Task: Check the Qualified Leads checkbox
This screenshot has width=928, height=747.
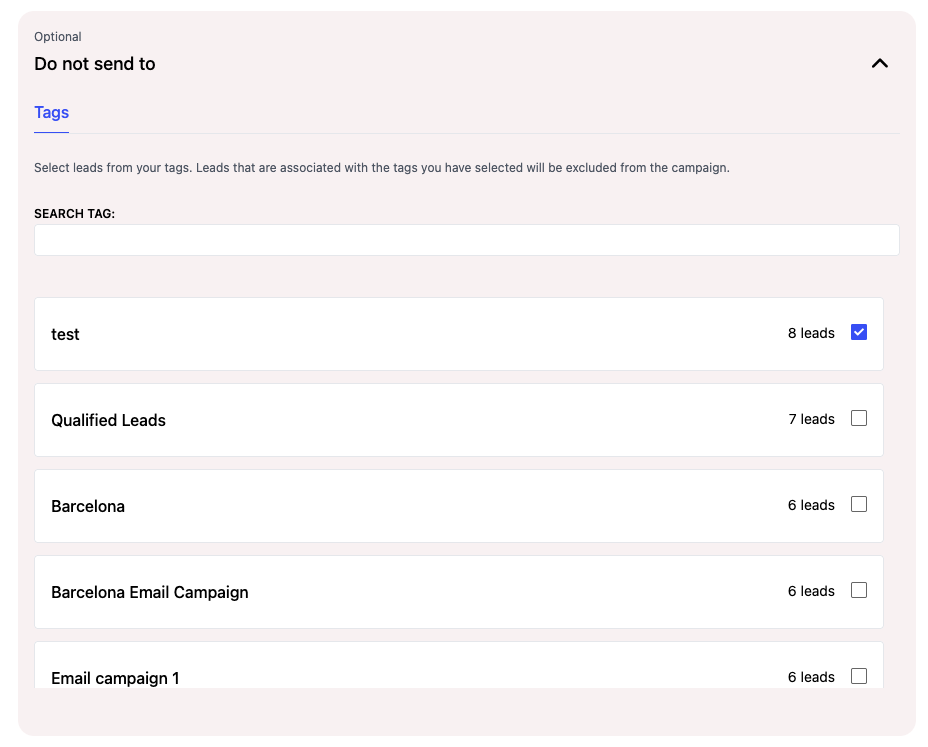Action: pos(859,418)
